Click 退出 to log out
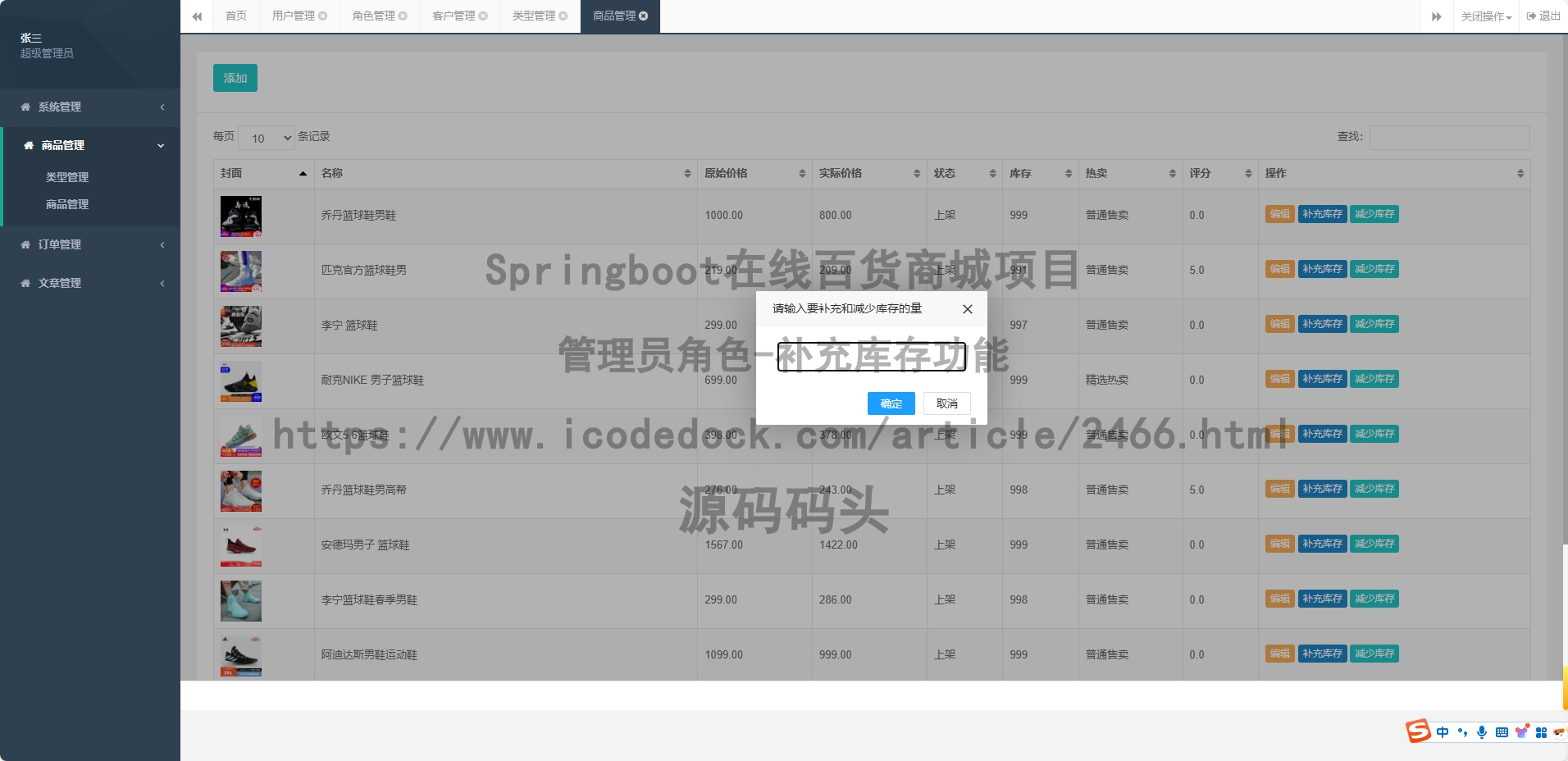 [1543, 16]
